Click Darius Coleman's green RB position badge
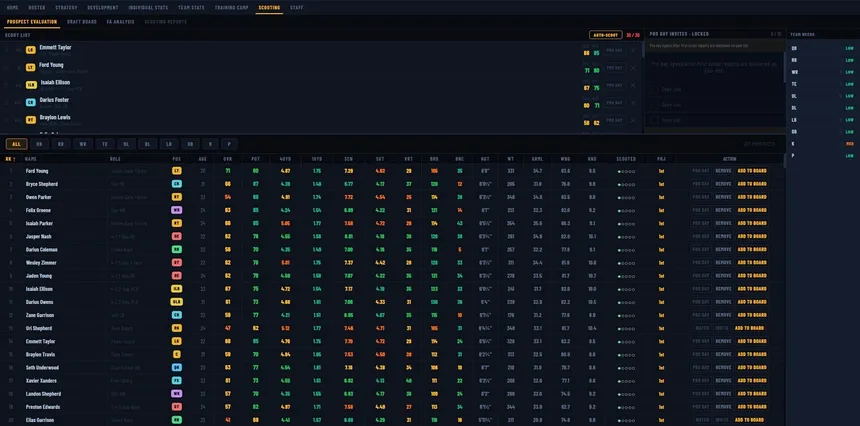860x426 pixels. 177,249
